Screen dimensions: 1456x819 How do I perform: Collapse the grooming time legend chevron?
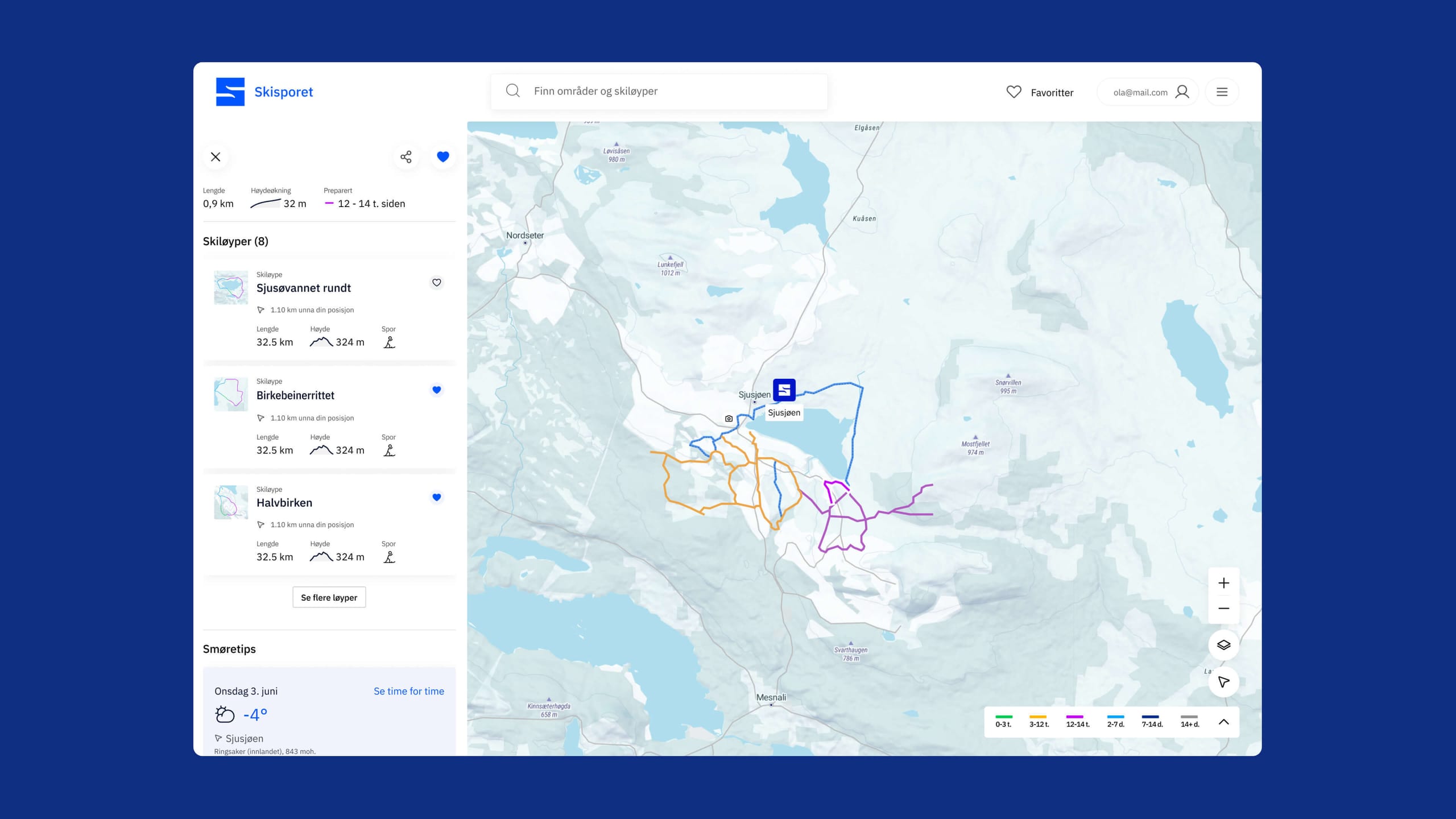pos(1223,722)
